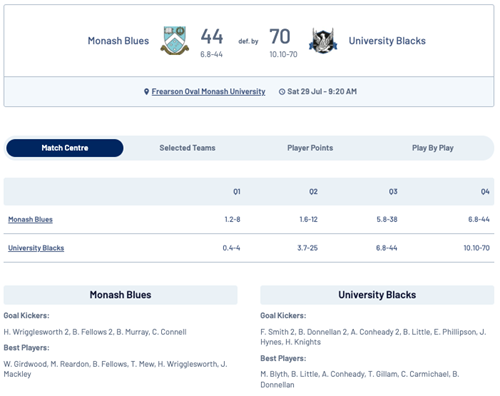Screen dimensions: 500x396
Task: Switch to the Play By Play tab
Action: (433, 148)
